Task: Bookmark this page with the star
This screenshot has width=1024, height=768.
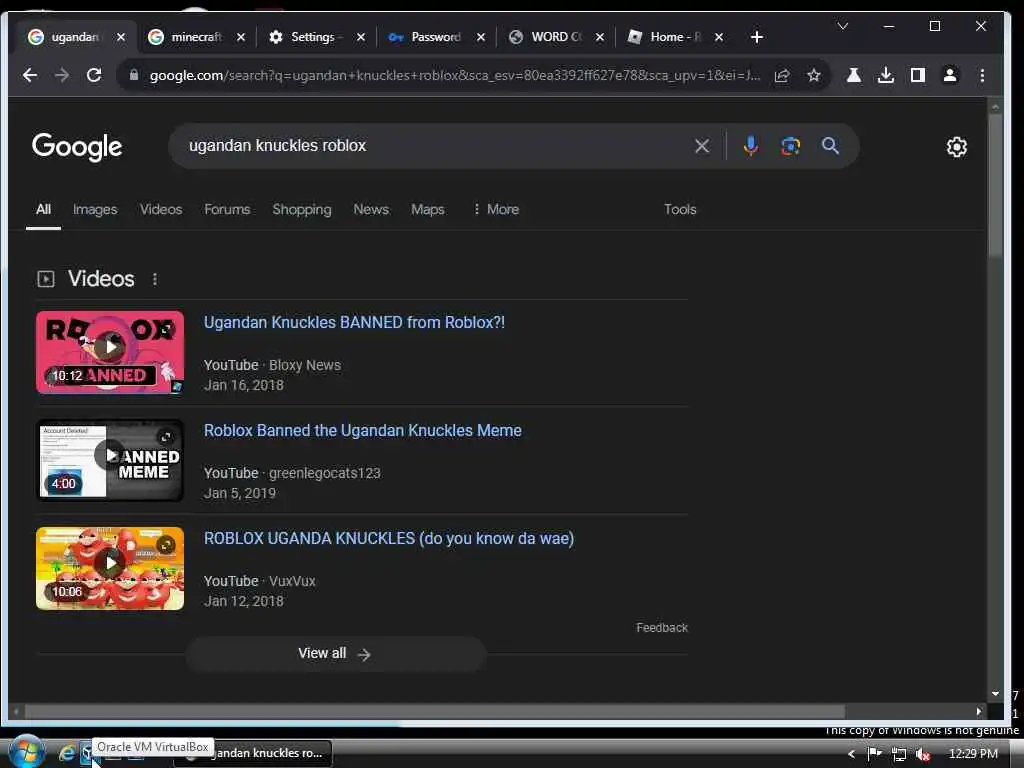Action: 814,76
